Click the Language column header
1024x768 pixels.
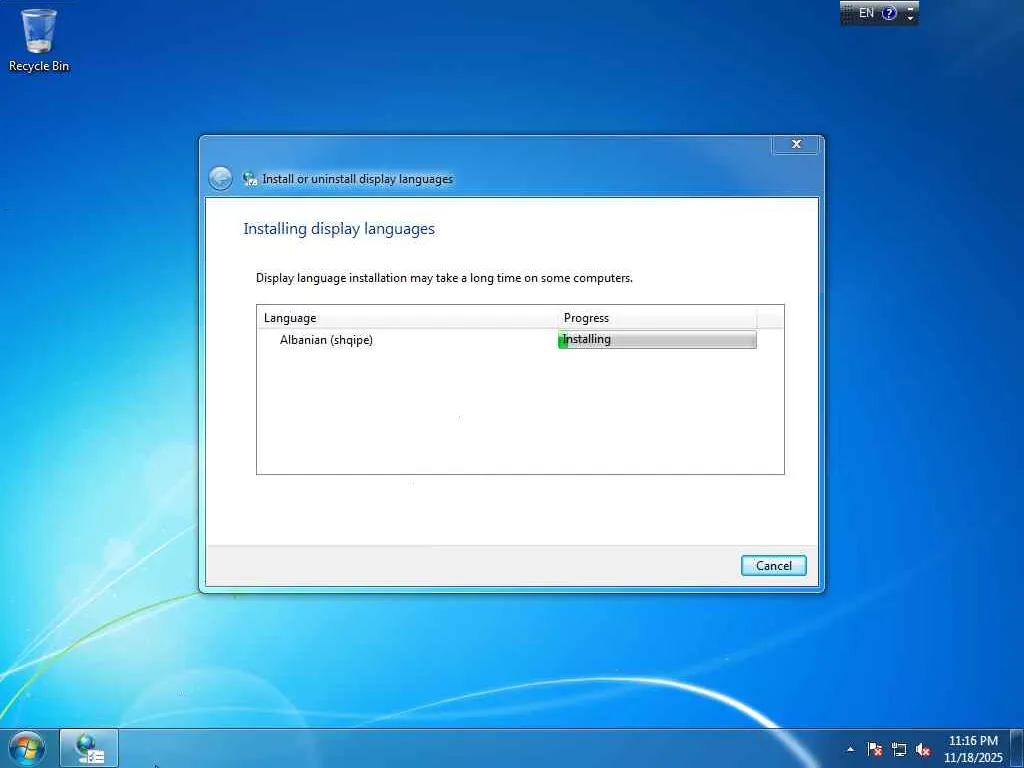point(407,318)
